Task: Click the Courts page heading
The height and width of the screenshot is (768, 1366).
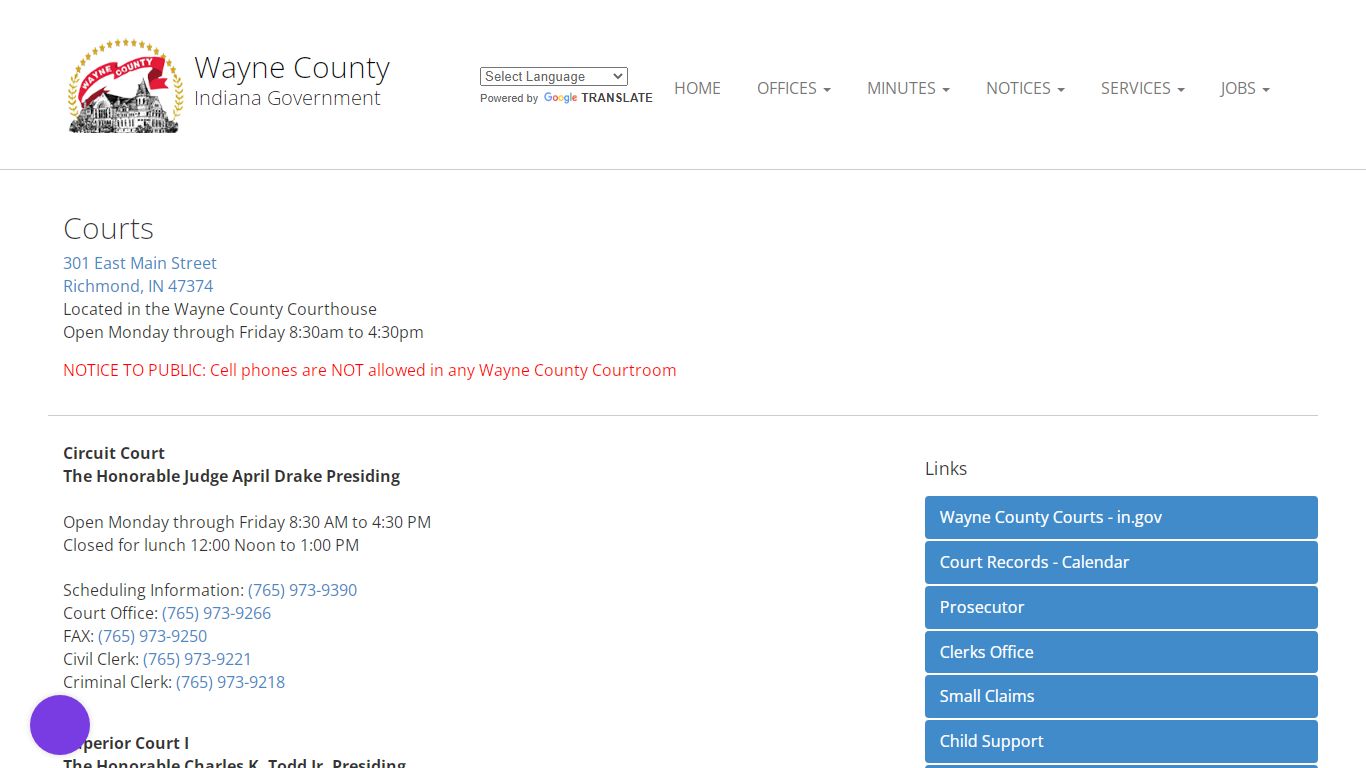Action: click(x=108, y=229)
